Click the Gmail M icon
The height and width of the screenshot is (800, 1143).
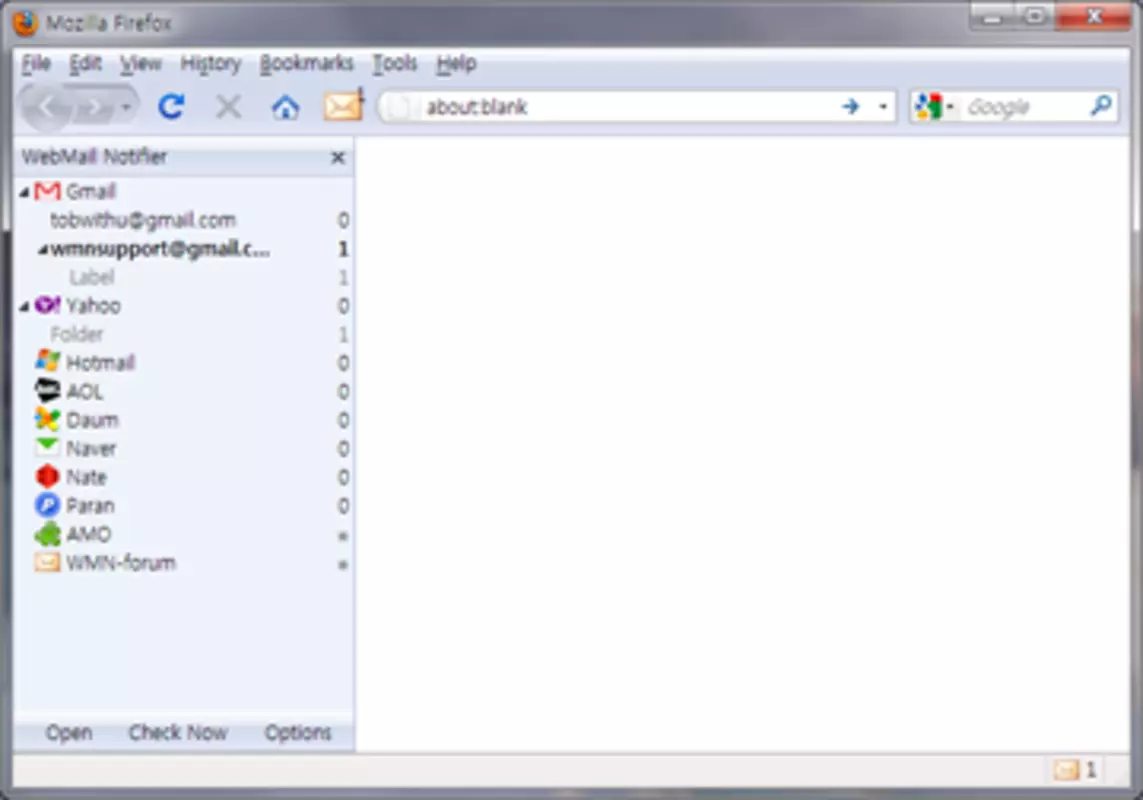tap(47, 191)
